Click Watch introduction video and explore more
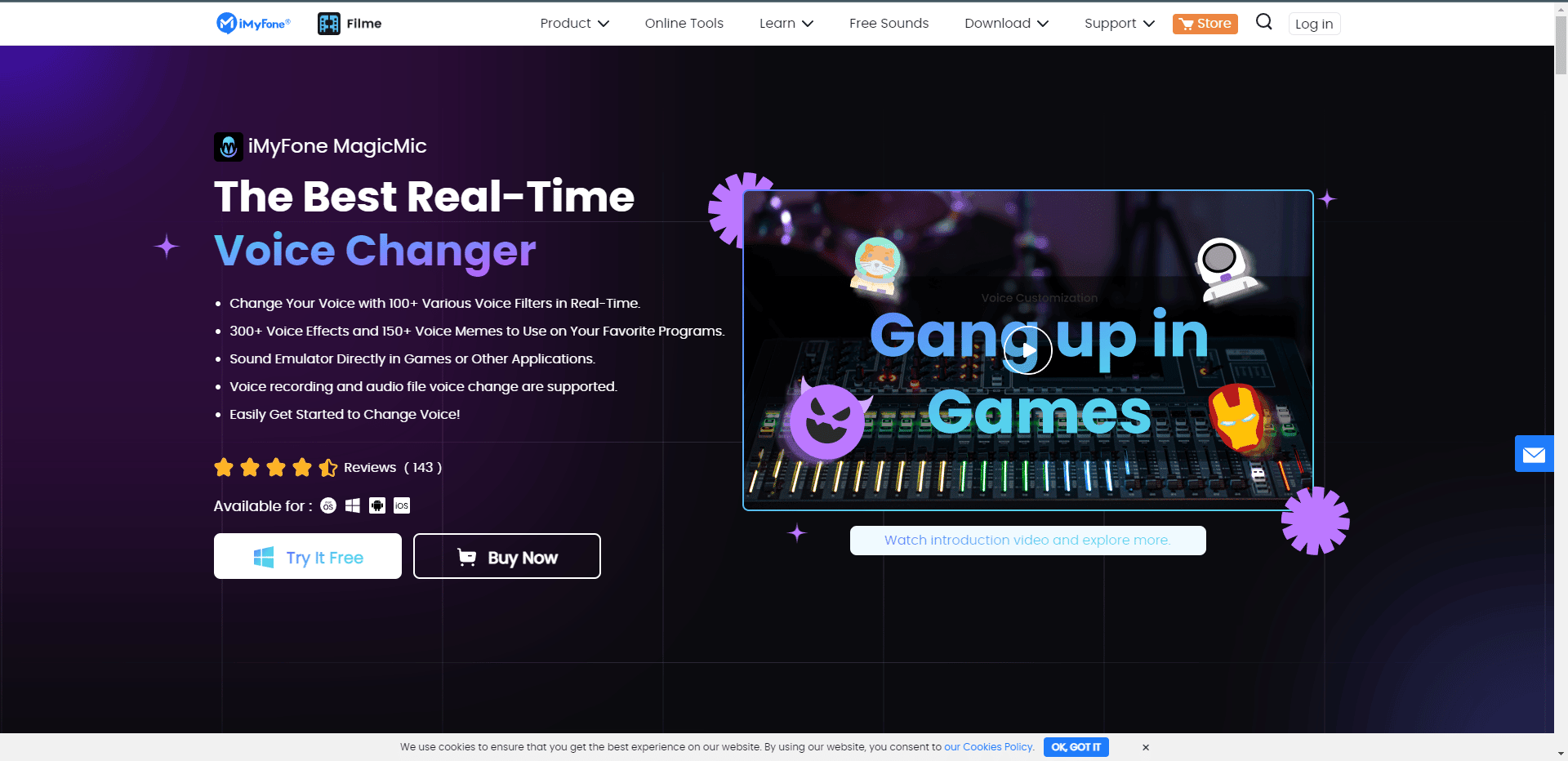 coord(1027,541)
